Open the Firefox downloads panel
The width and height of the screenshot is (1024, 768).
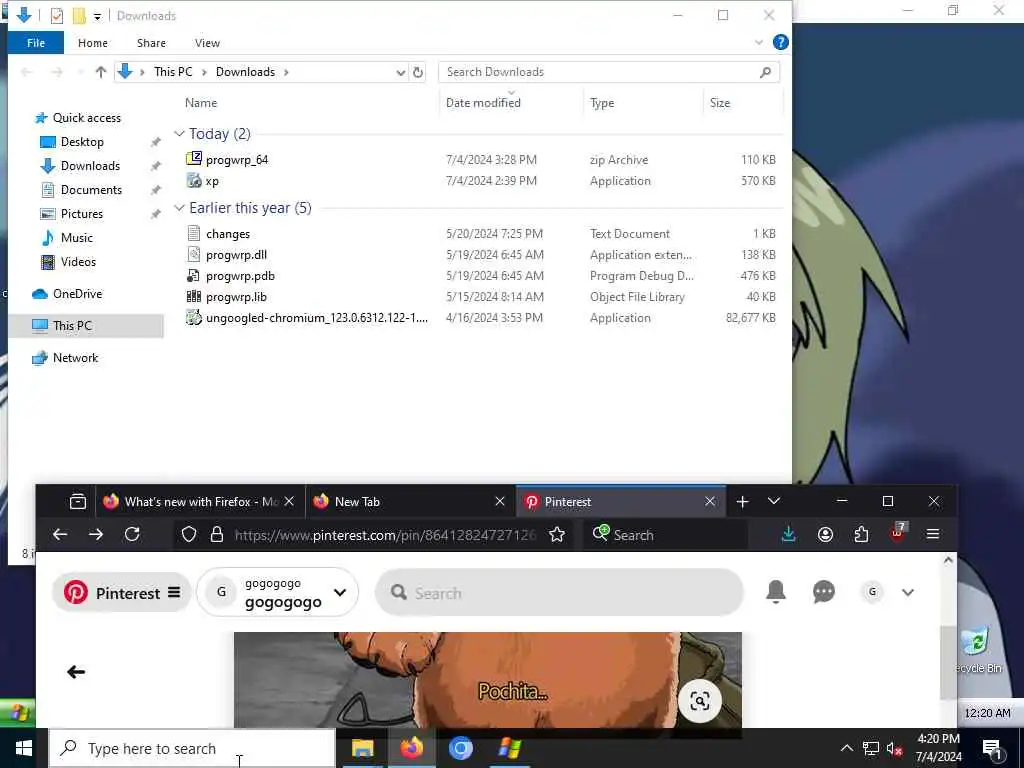(789, 534)
